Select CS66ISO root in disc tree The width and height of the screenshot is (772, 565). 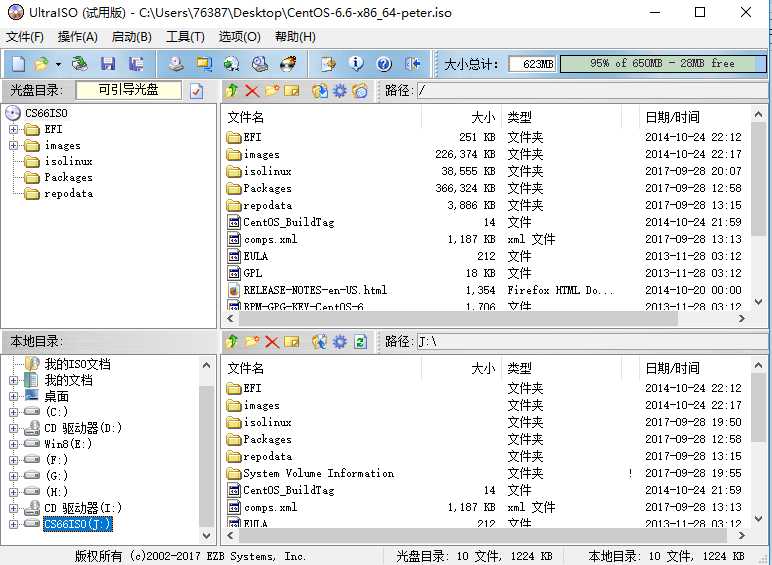(x=46, y=113)
